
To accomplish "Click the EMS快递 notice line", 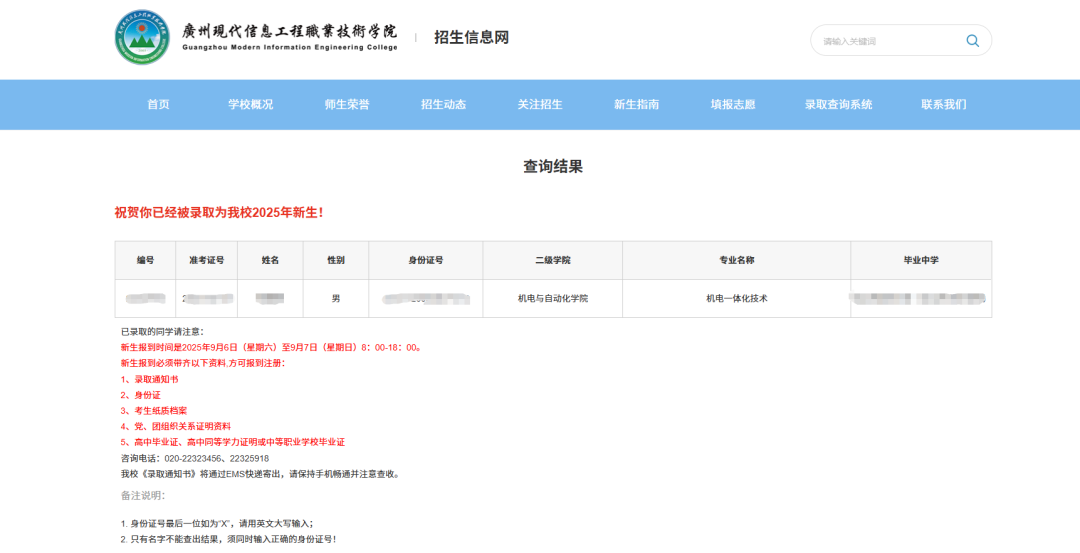I will click(x=261, y=474).
